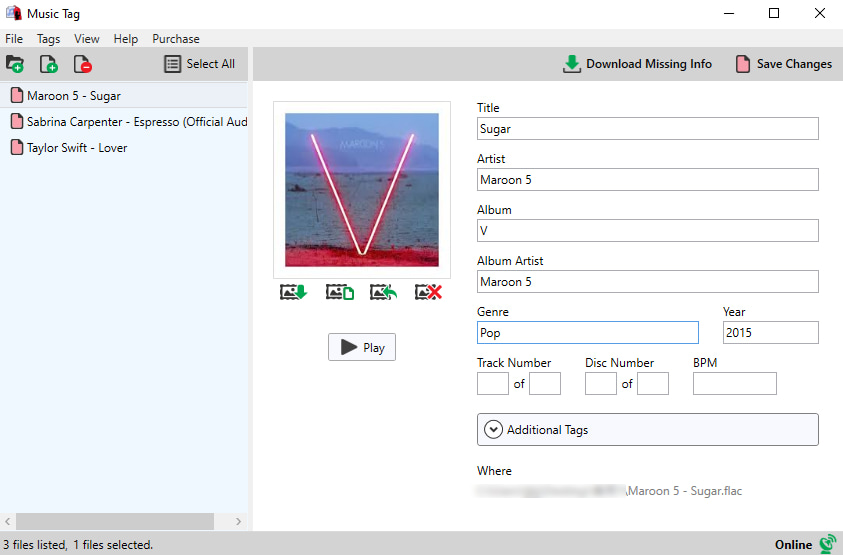Revert artwork icon with green arrow

[383, 292]
